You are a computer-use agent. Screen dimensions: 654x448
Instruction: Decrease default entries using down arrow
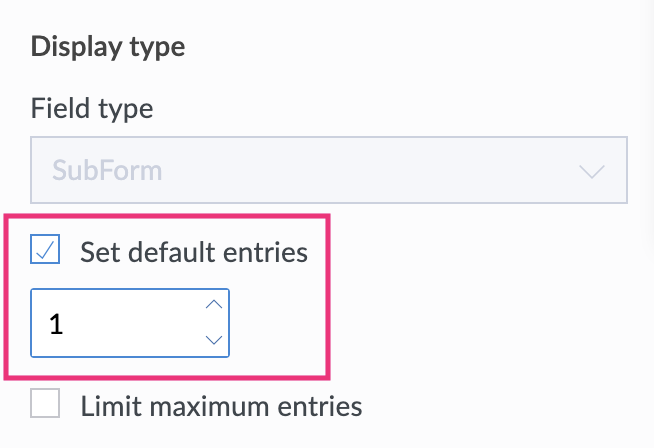click(212, 340)
